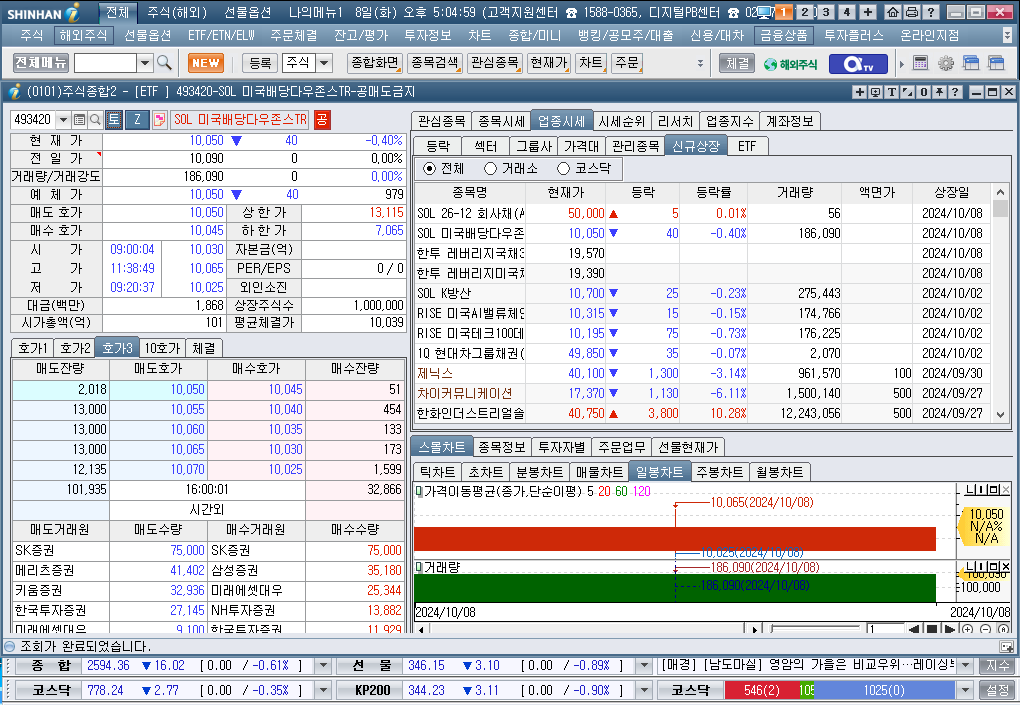Screen dimensions: 1020x705
Task: Click the cascade windows icon at toolbar end
Action: click(x=996, y=63)
